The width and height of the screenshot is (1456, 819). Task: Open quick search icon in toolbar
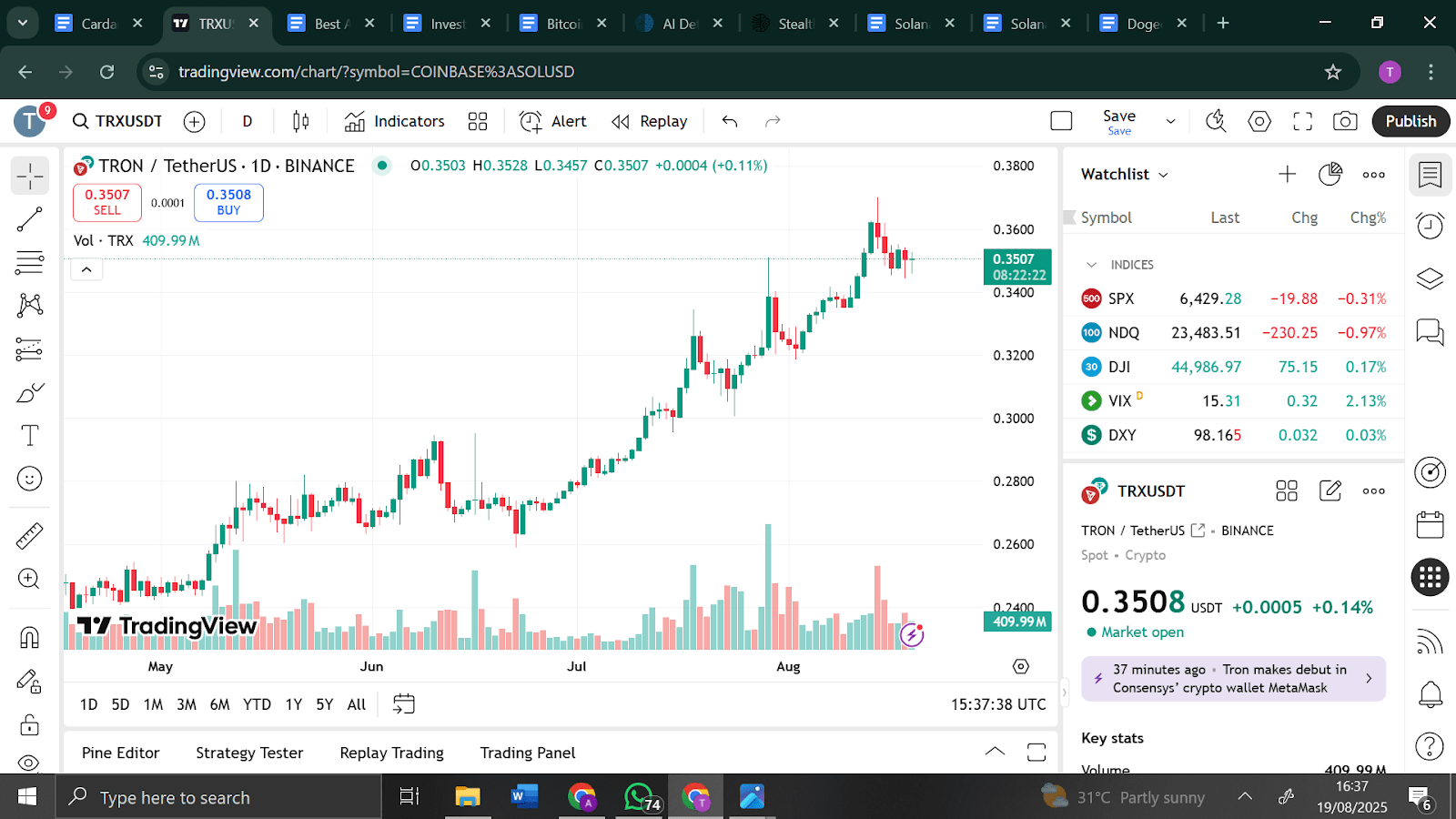1216,121
